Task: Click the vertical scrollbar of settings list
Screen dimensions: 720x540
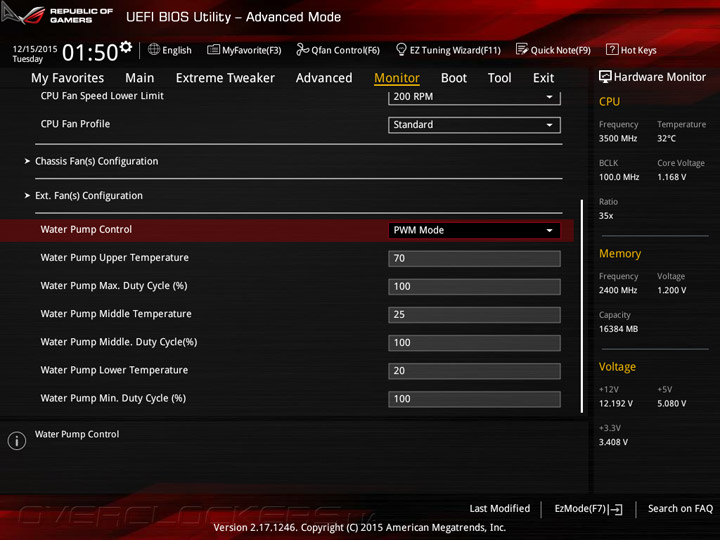Action: tap(582, 306)
